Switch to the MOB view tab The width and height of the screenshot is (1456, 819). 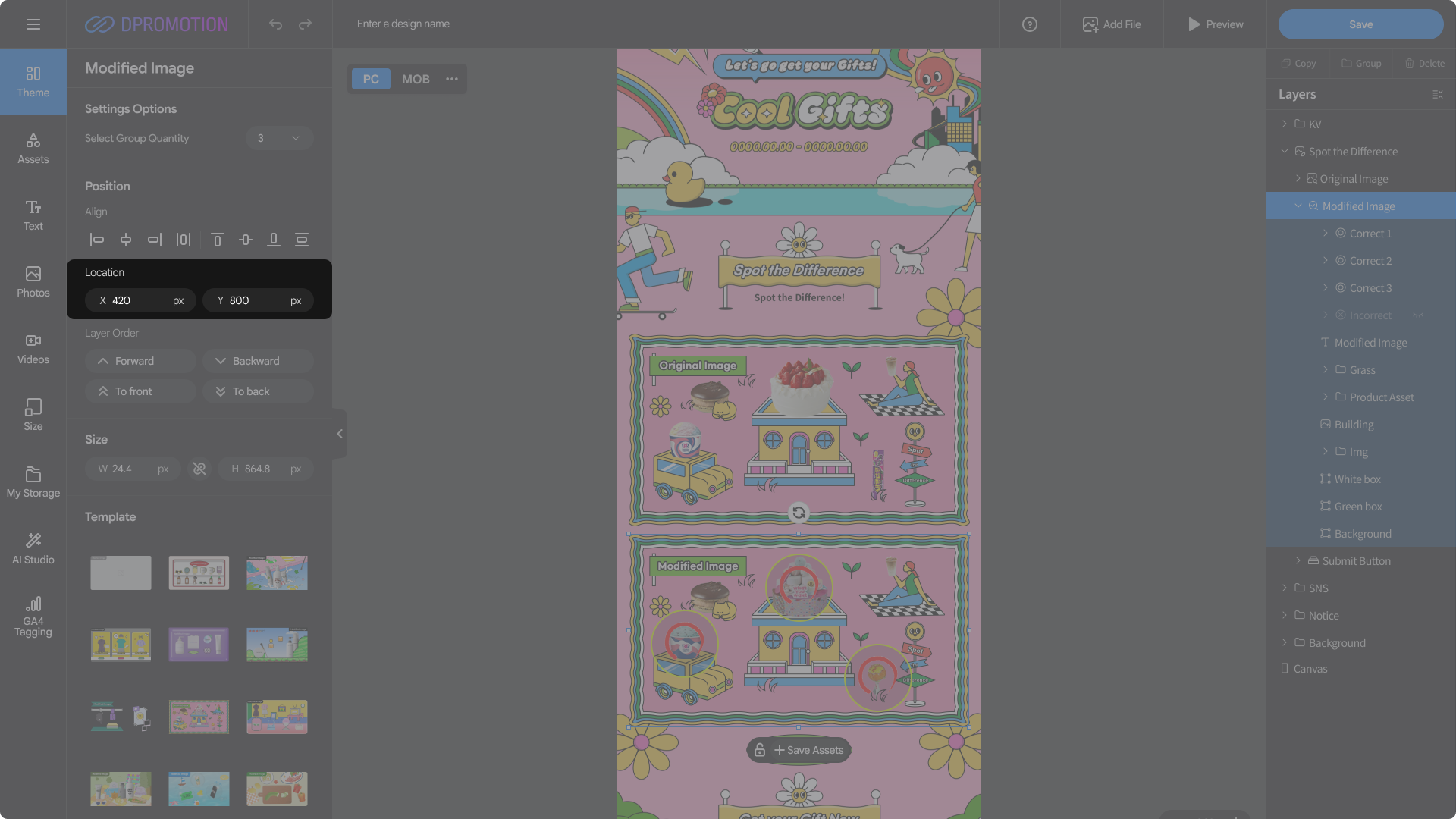point(416,79)
